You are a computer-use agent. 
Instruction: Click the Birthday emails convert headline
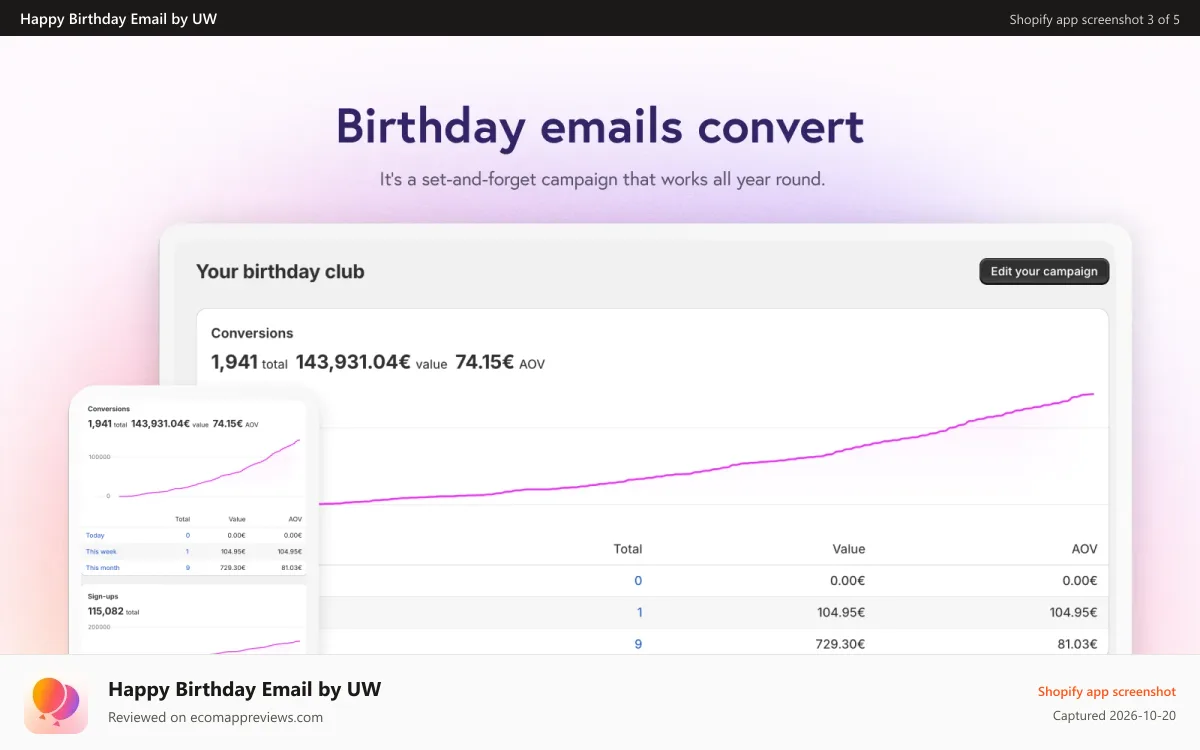(600, 127)
